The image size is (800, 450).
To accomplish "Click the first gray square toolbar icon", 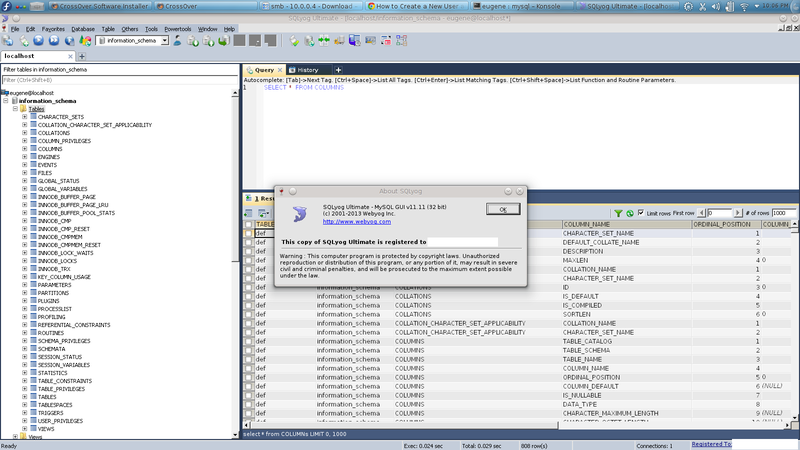I will [239, 41].
